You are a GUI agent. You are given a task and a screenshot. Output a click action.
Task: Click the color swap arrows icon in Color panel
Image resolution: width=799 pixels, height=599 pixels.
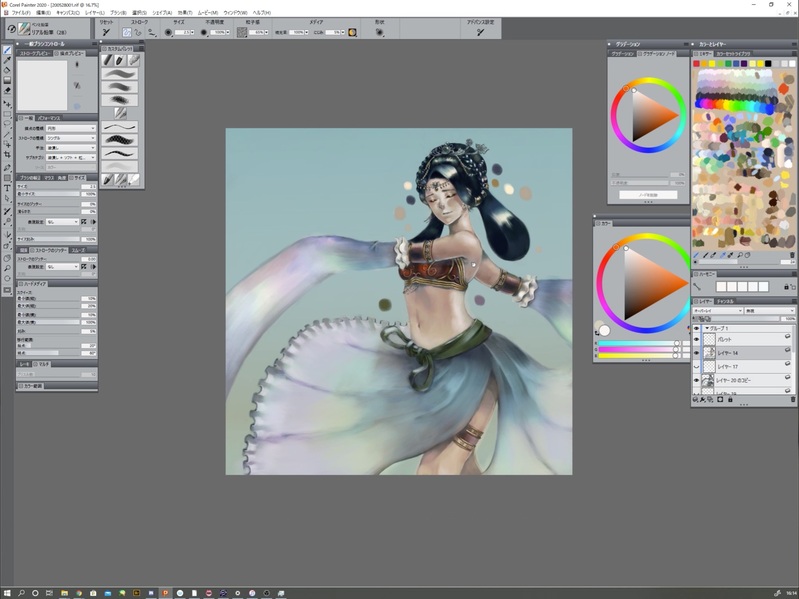597,333
